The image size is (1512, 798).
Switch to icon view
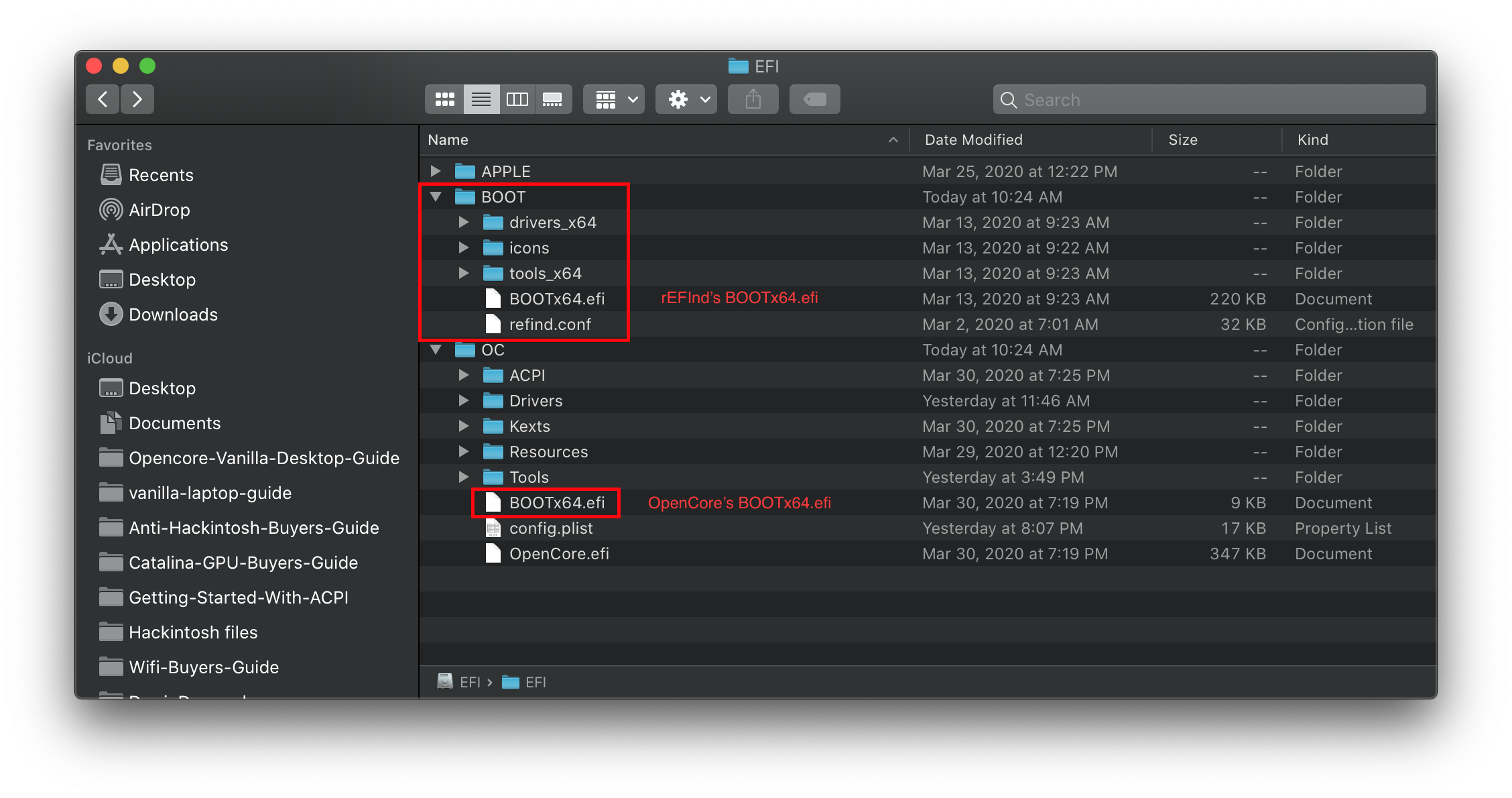444,99
